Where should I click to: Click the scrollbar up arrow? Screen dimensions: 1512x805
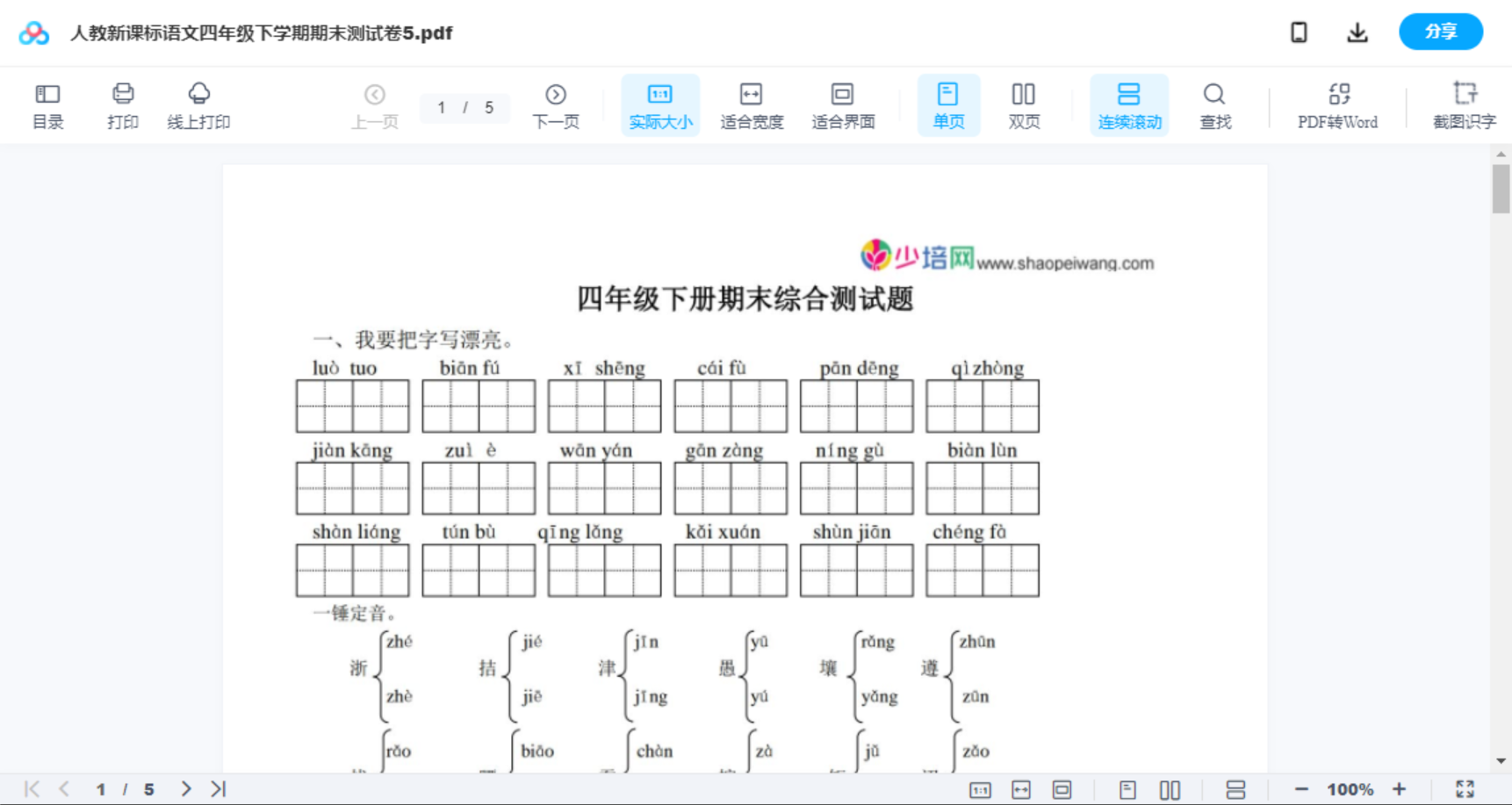coord(1501,154)
